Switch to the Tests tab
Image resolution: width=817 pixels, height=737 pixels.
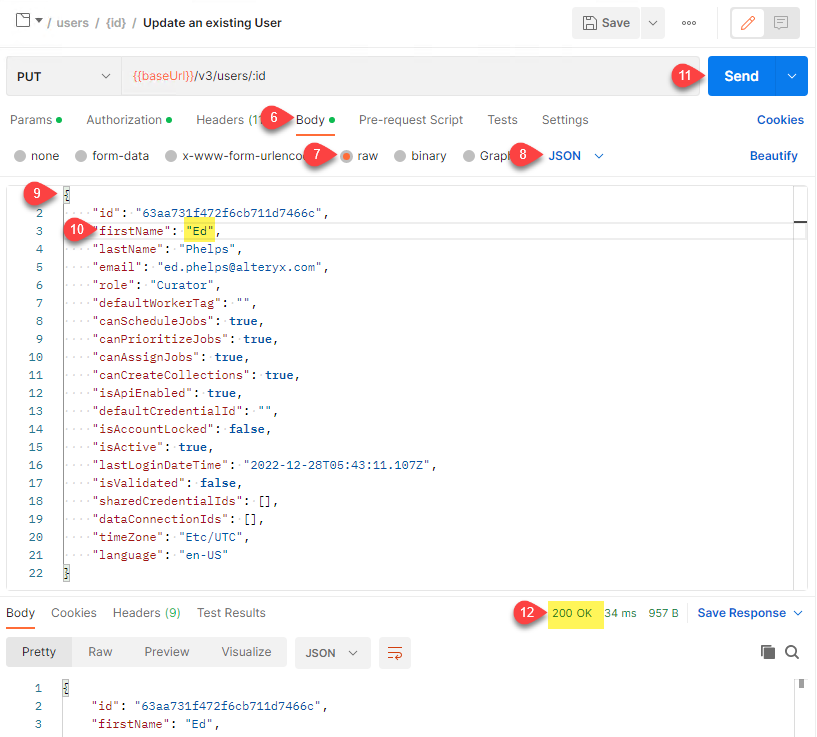(x=502, y=119)
